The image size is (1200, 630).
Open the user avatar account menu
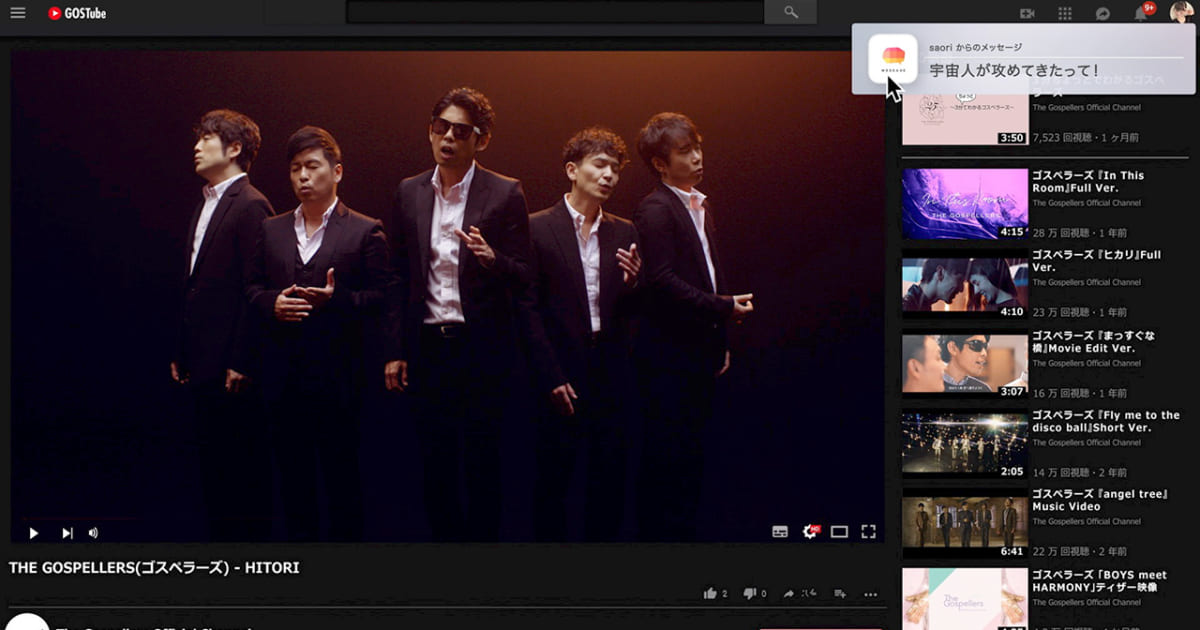[1181, 12]
